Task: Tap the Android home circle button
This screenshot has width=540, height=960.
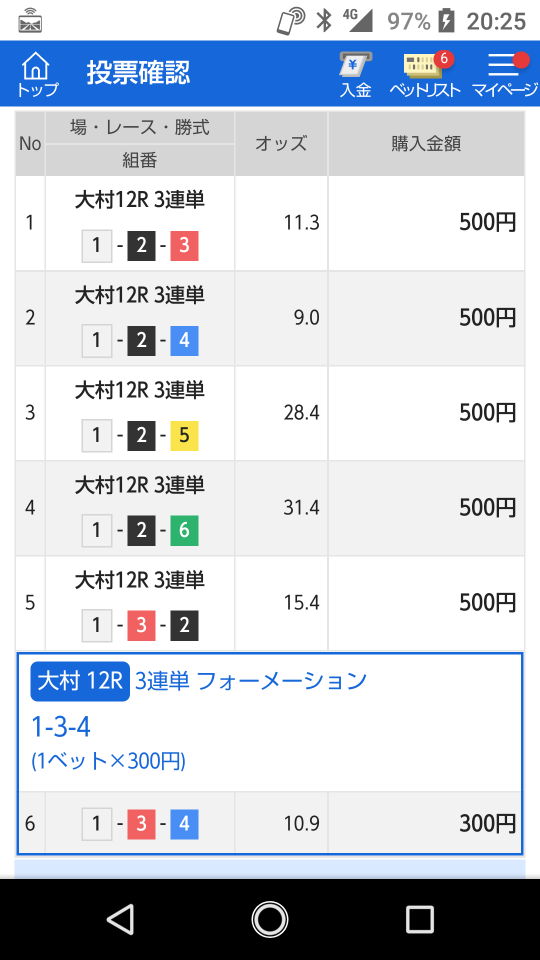Action: [269, 919]
